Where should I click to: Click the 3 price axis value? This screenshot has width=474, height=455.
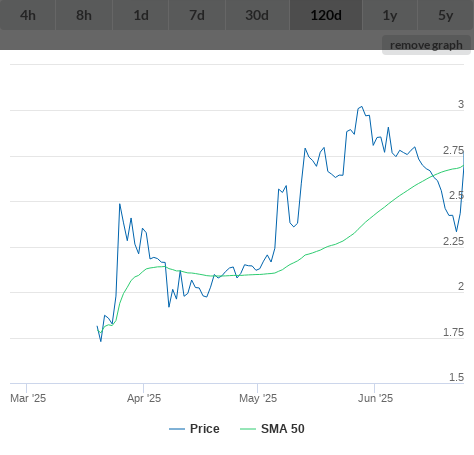click(x=461, y=104)
